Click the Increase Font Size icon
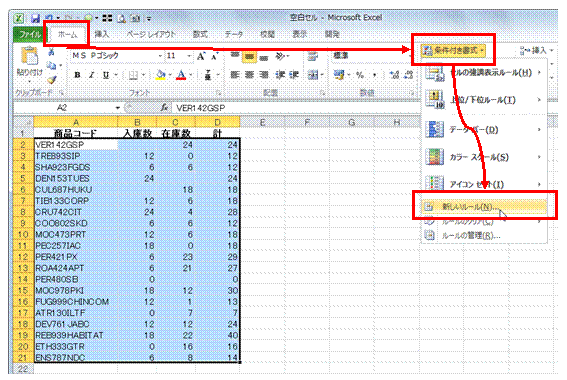Viewport: 567px width, 380px height. tap(201, 56)
